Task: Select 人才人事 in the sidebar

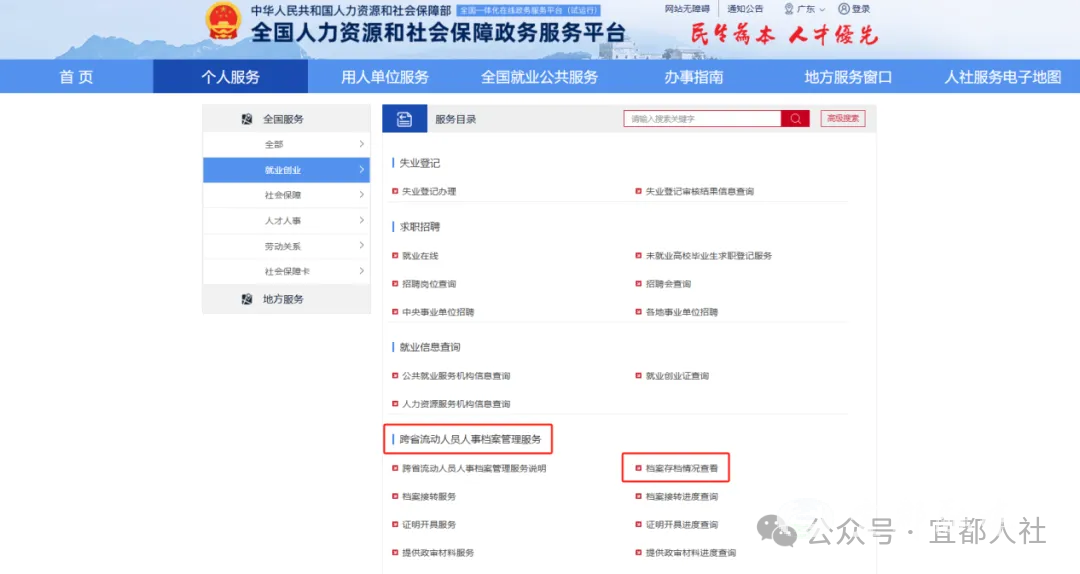Action: (287, 221)
